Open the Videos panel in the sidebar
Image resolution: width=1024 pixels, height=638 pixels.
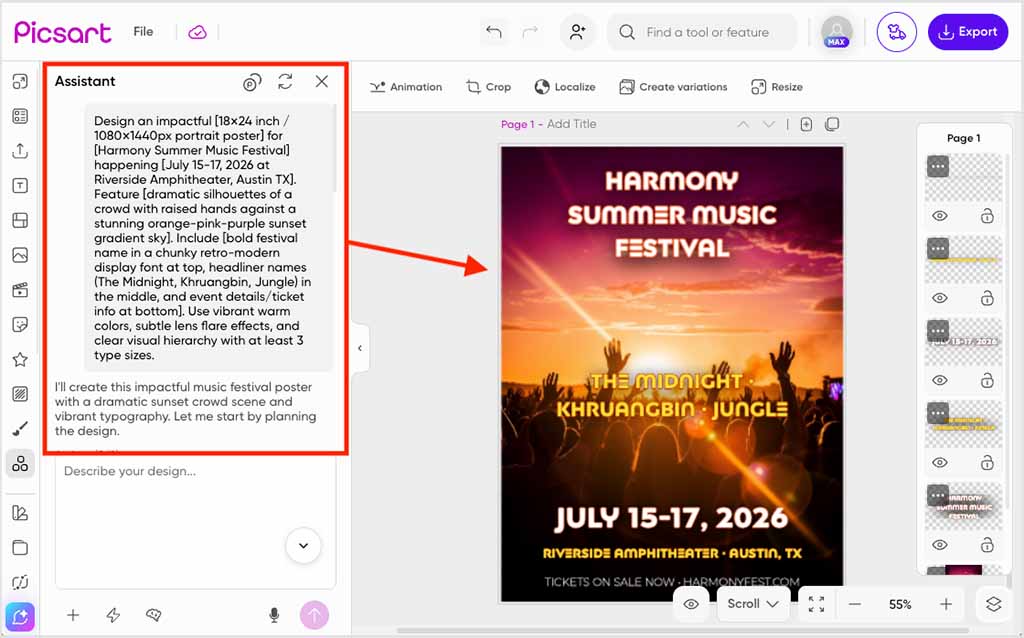(x=20, y=290)
